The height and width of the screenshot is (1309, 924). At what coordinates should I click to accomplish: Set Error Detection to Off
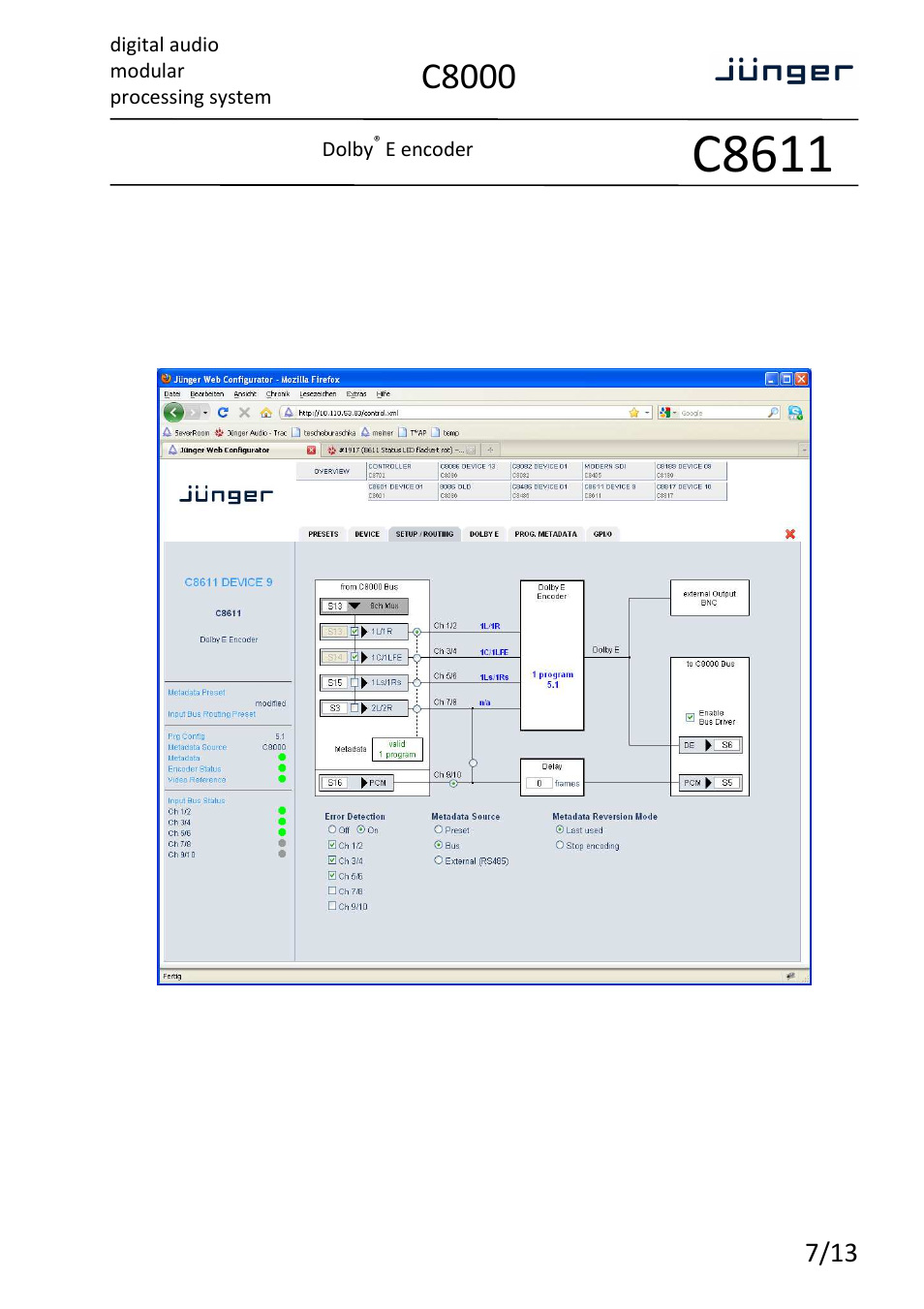coord(332,829)
